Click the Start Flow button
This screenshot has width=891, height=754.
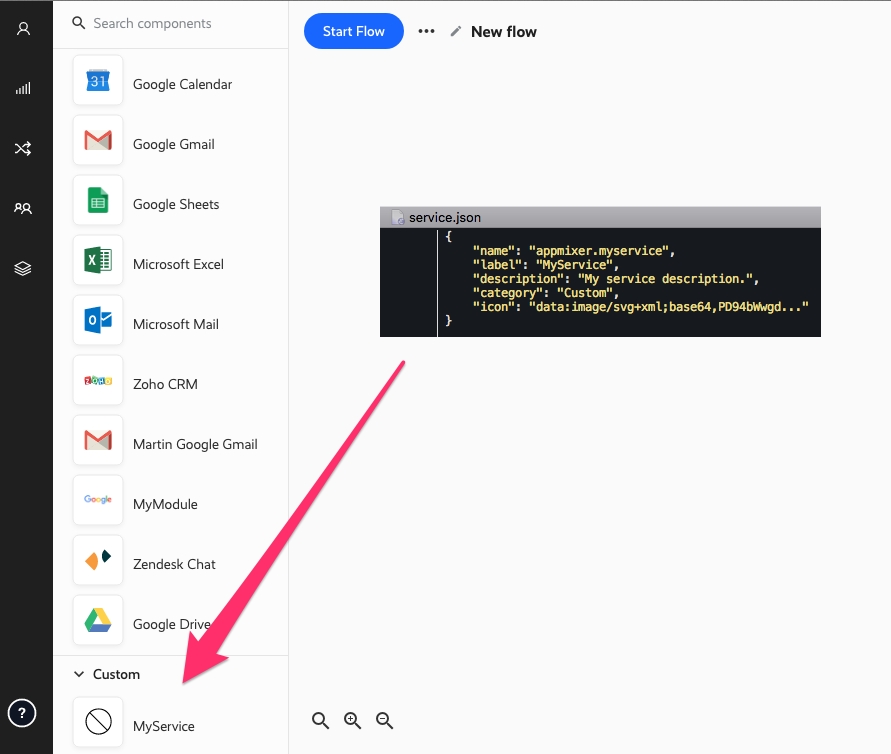pos(353,31)
